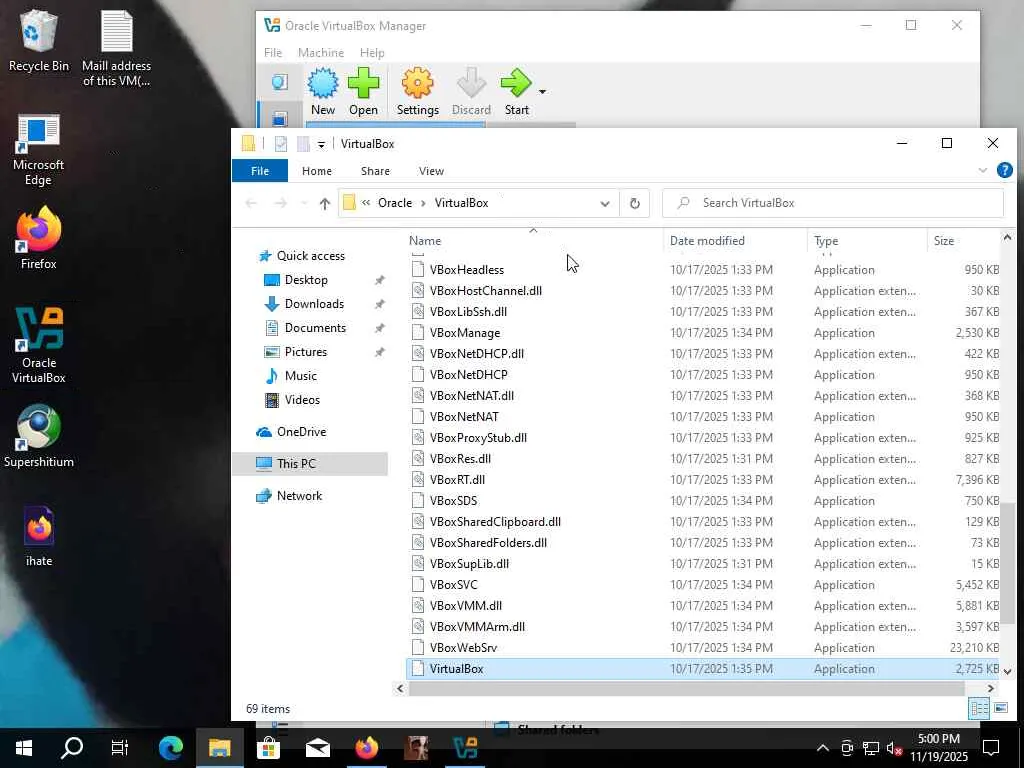Switch to Details view icon
The height and width of the screenshot is (768, 1024).
point(978,709)
